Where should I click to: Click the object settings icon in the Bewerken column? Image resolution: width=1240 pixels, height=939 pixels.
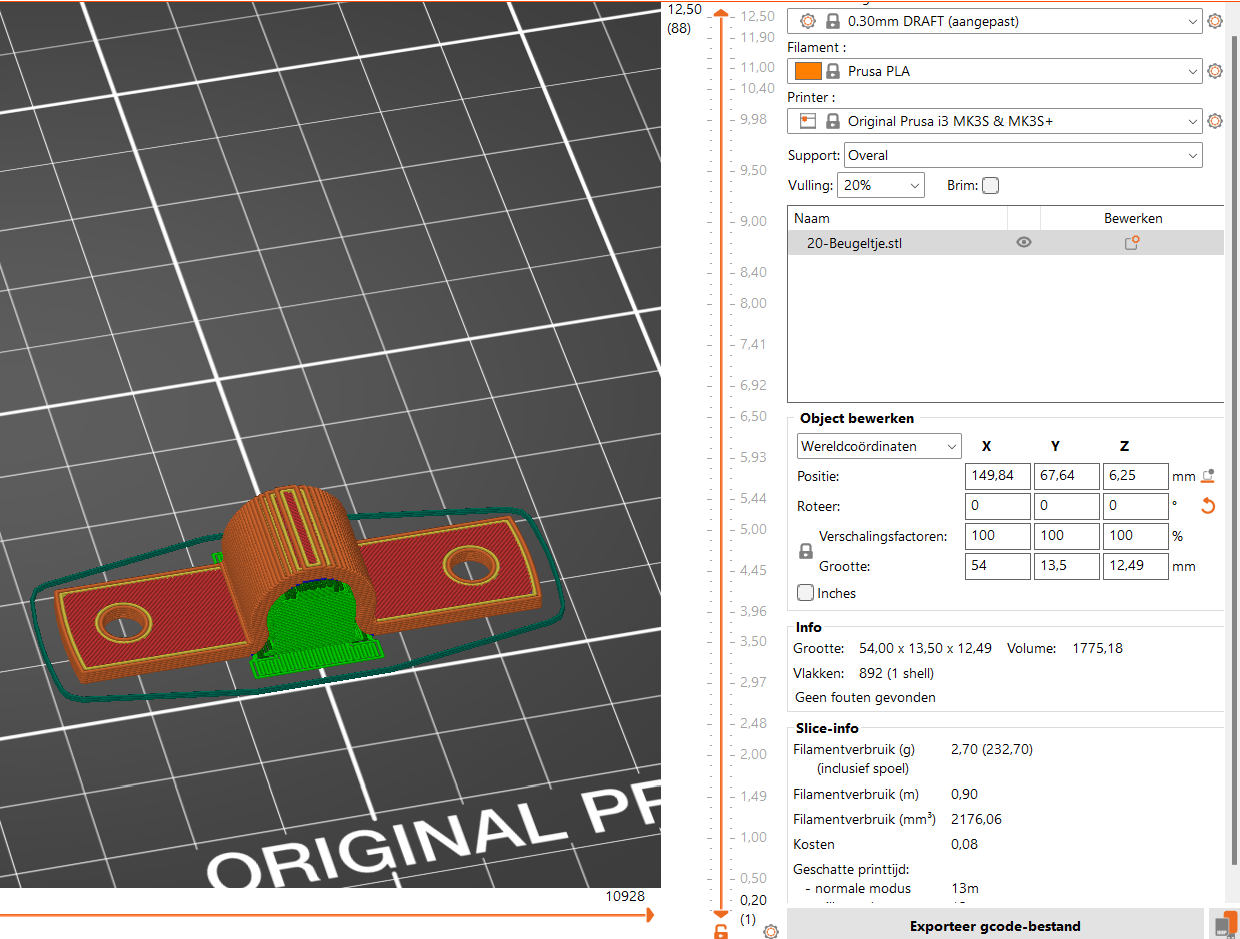click(1131, 242)
